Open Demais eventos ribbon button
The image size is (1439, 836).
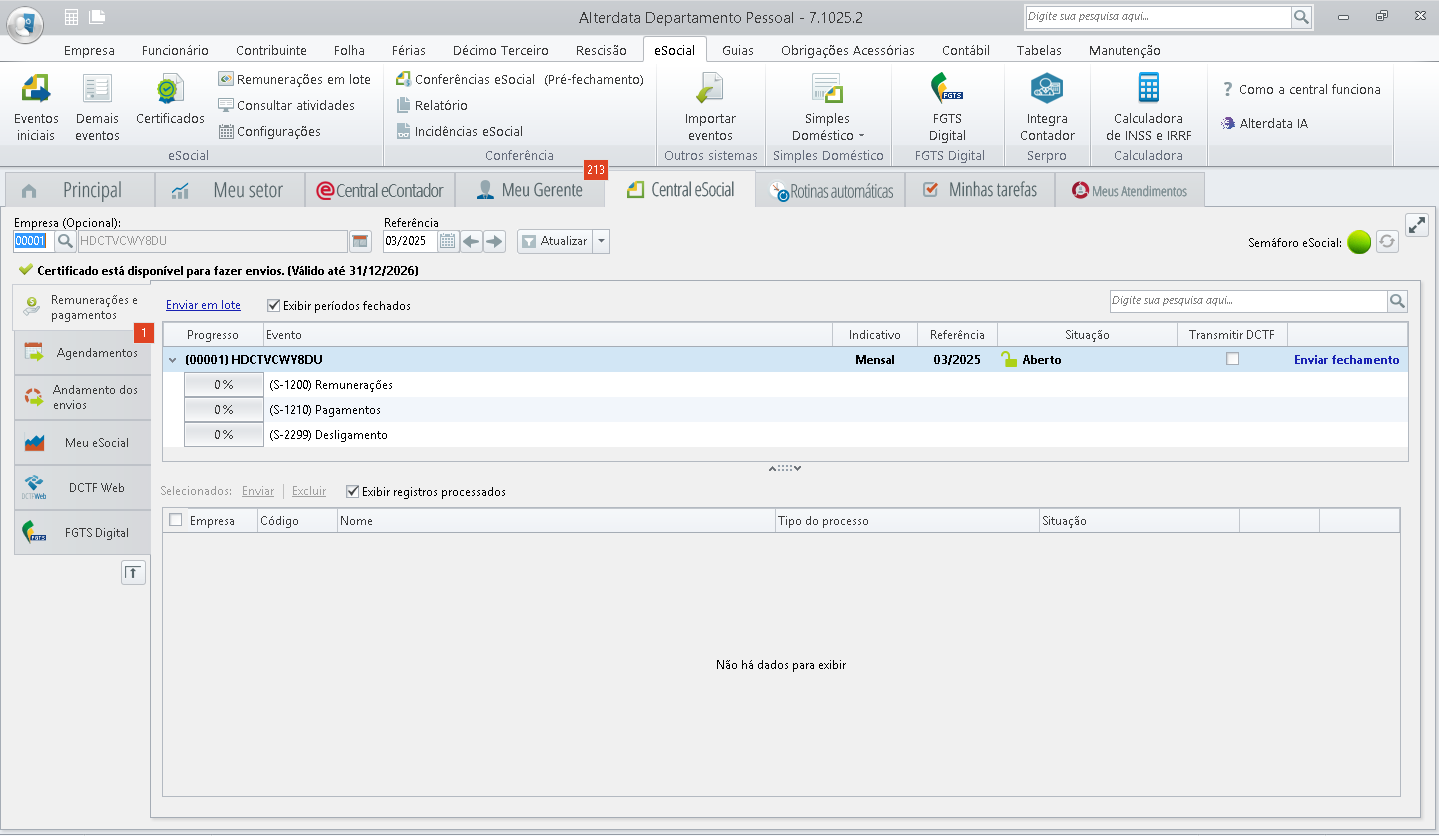click(97, 107)
